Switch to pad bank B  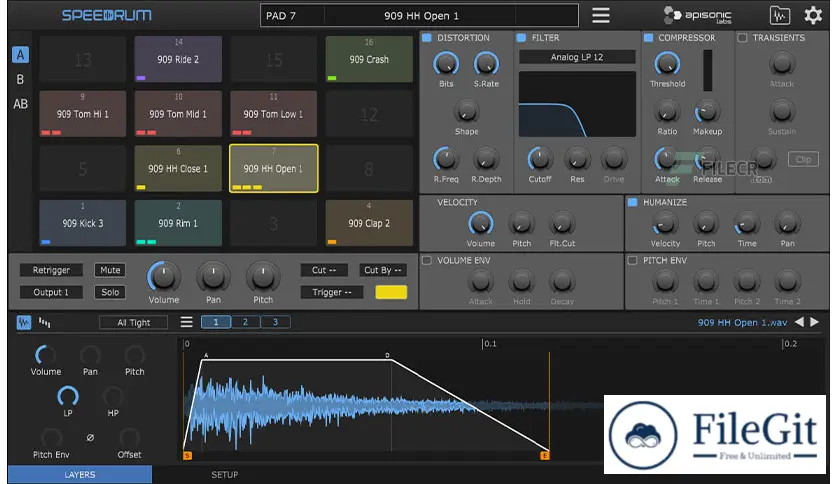tap(20, 79)
